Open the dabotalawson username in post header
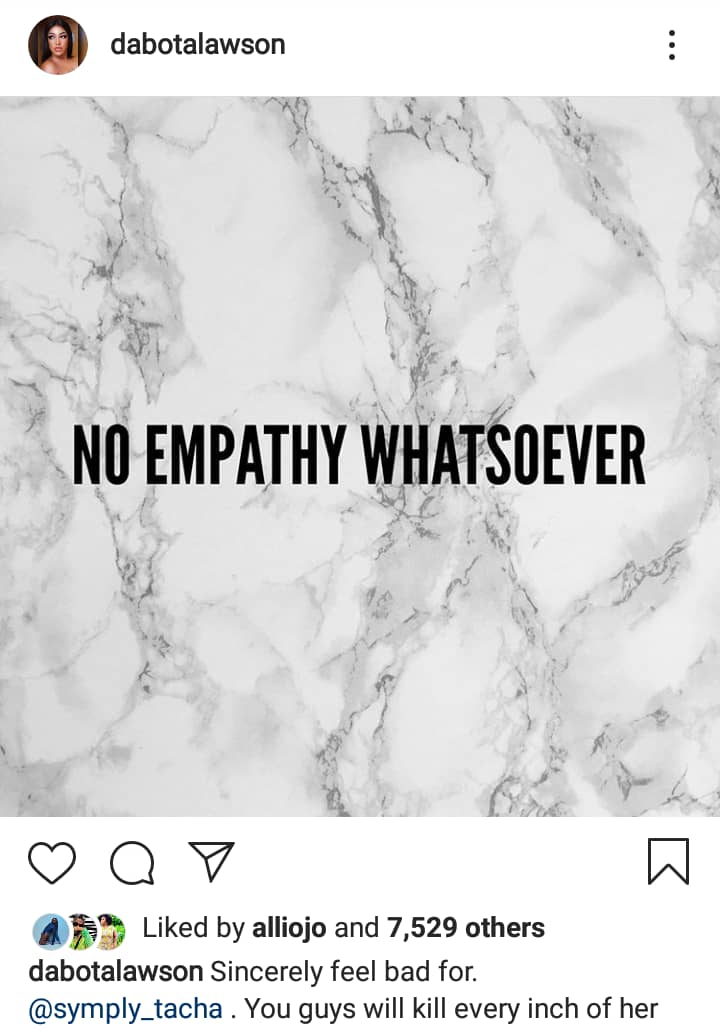This screenshot has width=720, height=1028. pos(197,45)
